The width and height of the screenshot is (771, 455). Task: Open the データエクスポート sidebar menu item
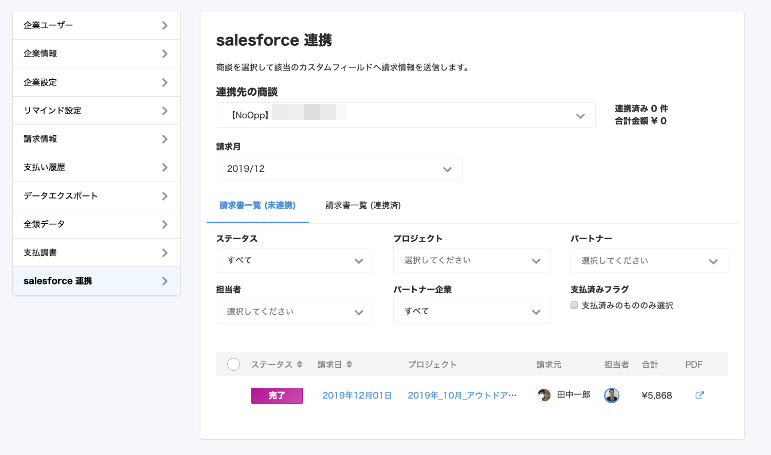(96, 196)
